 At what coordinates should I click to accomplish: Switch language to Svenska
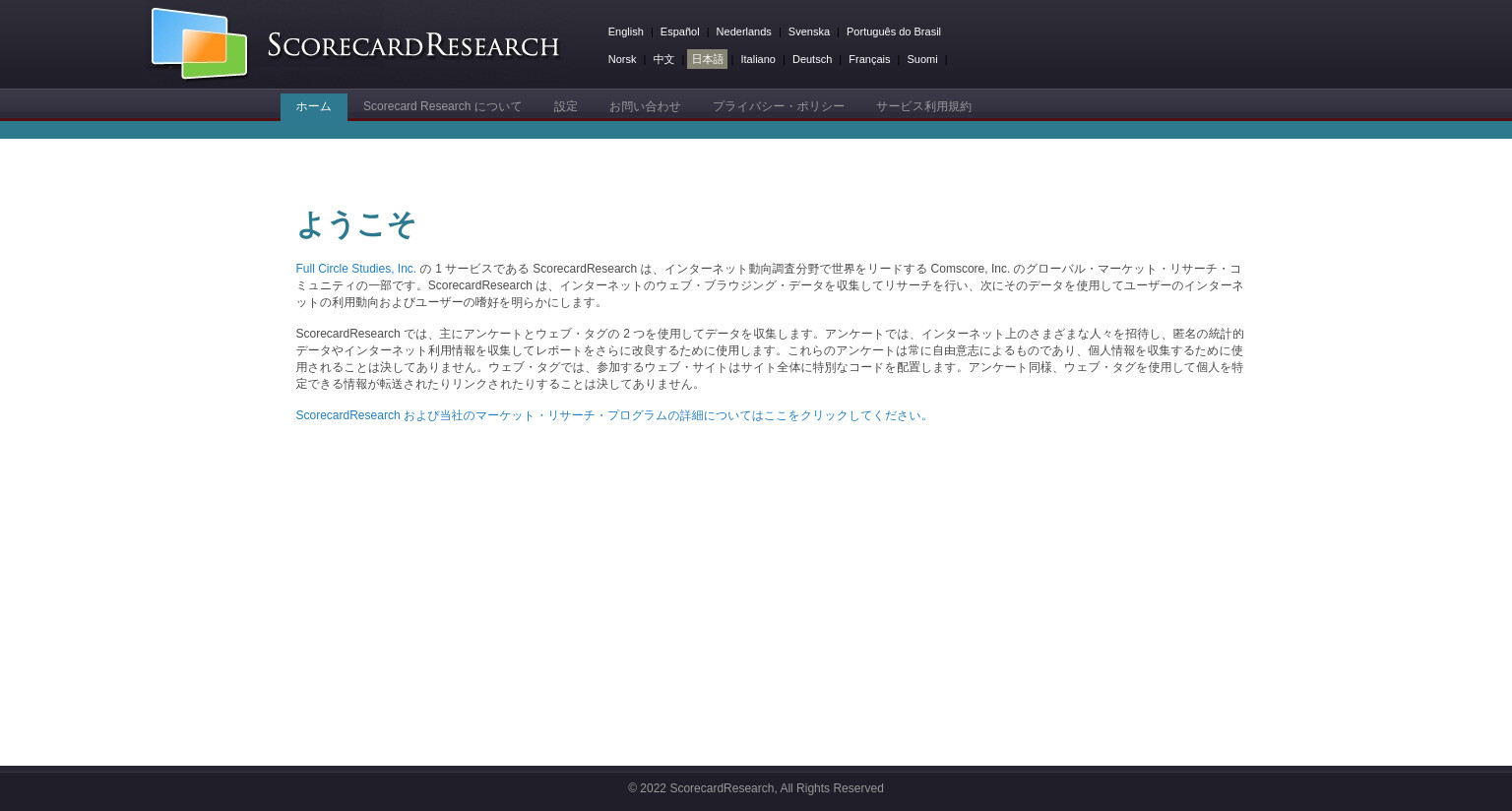point(808,31)
